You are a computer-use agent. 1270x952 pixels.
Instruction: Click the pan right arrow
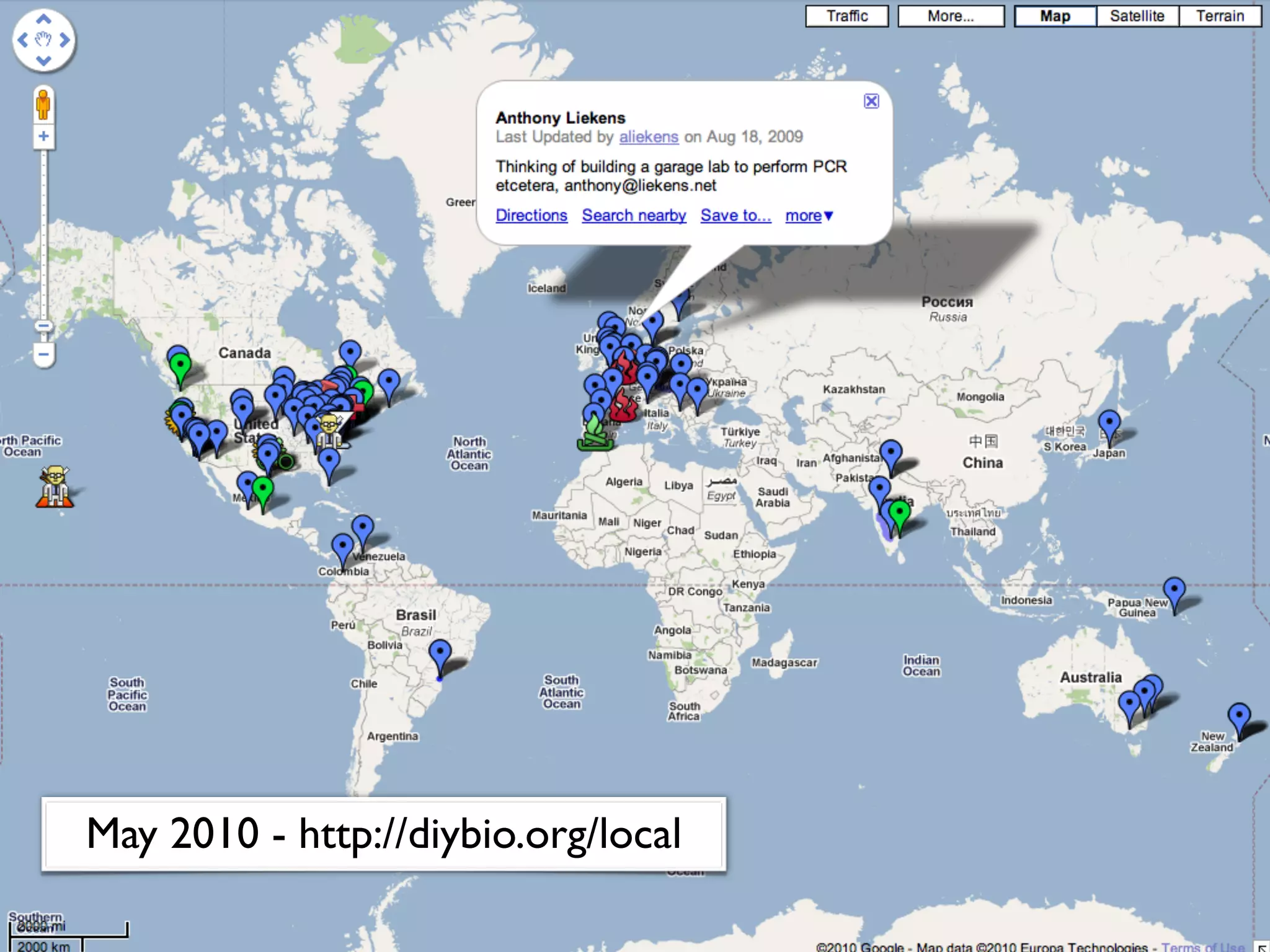click(x=64, y=40)
